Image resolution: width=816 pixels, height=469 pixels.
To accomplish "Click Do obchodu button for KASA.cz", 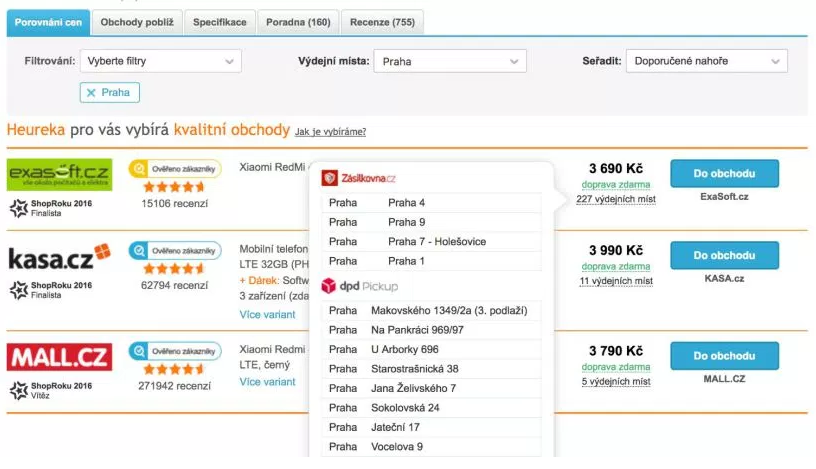I will [x=724, y=255].
